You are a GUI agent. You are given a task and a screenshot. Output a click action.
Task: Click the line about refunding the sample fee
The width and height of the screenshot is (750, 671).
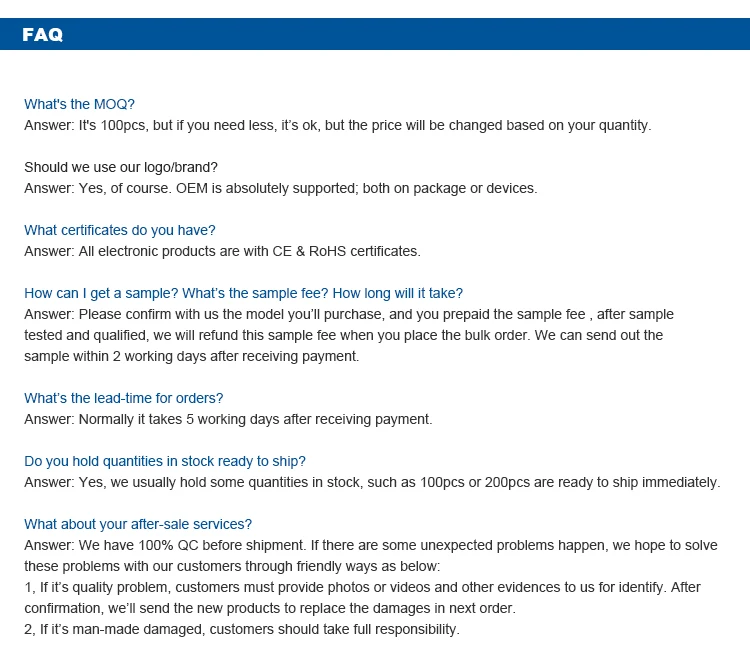[343, 335]
